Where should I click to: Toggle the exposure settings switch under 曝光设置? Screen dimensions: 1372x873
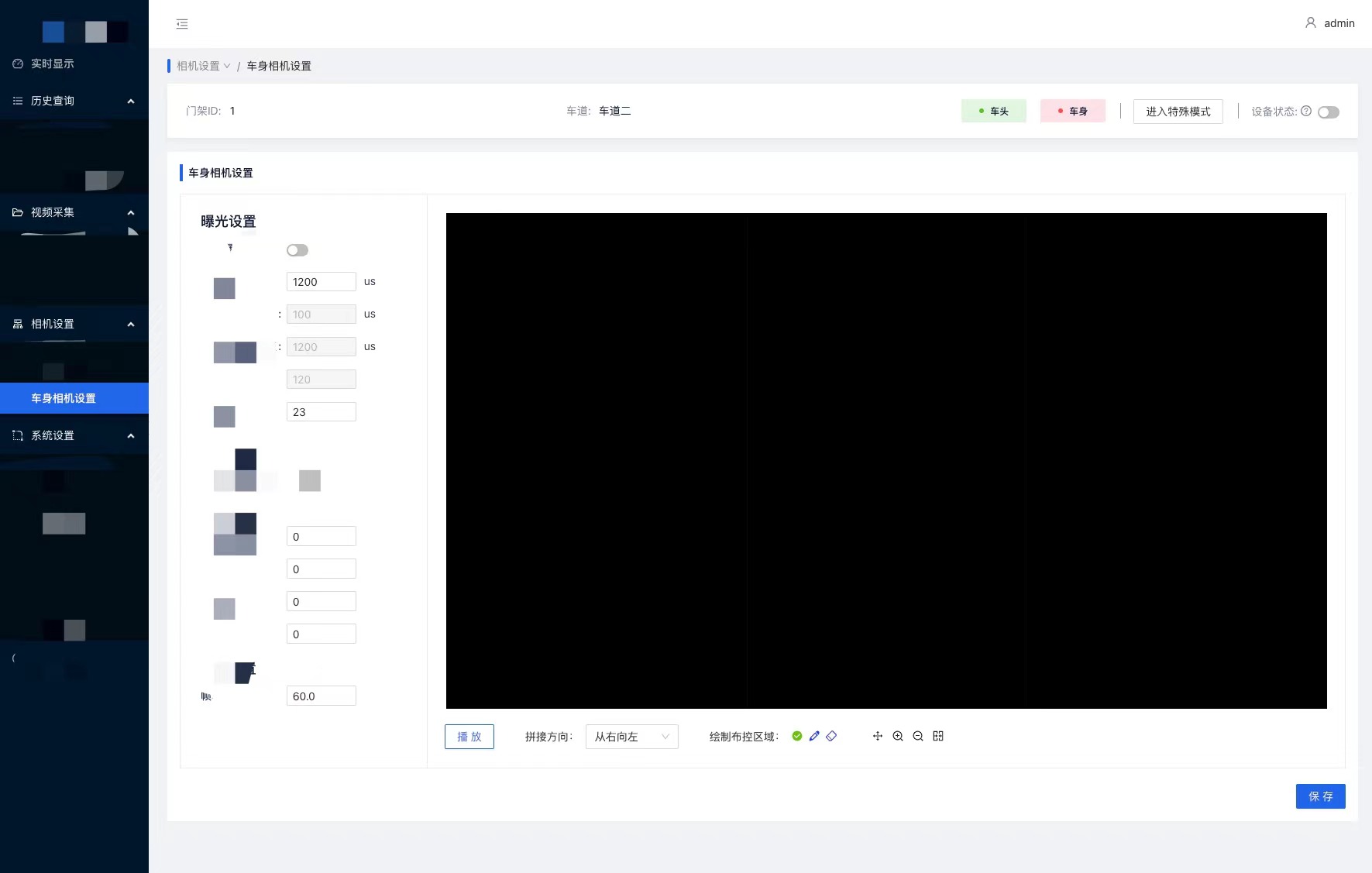pyautogui.click(x=297, y=250)
